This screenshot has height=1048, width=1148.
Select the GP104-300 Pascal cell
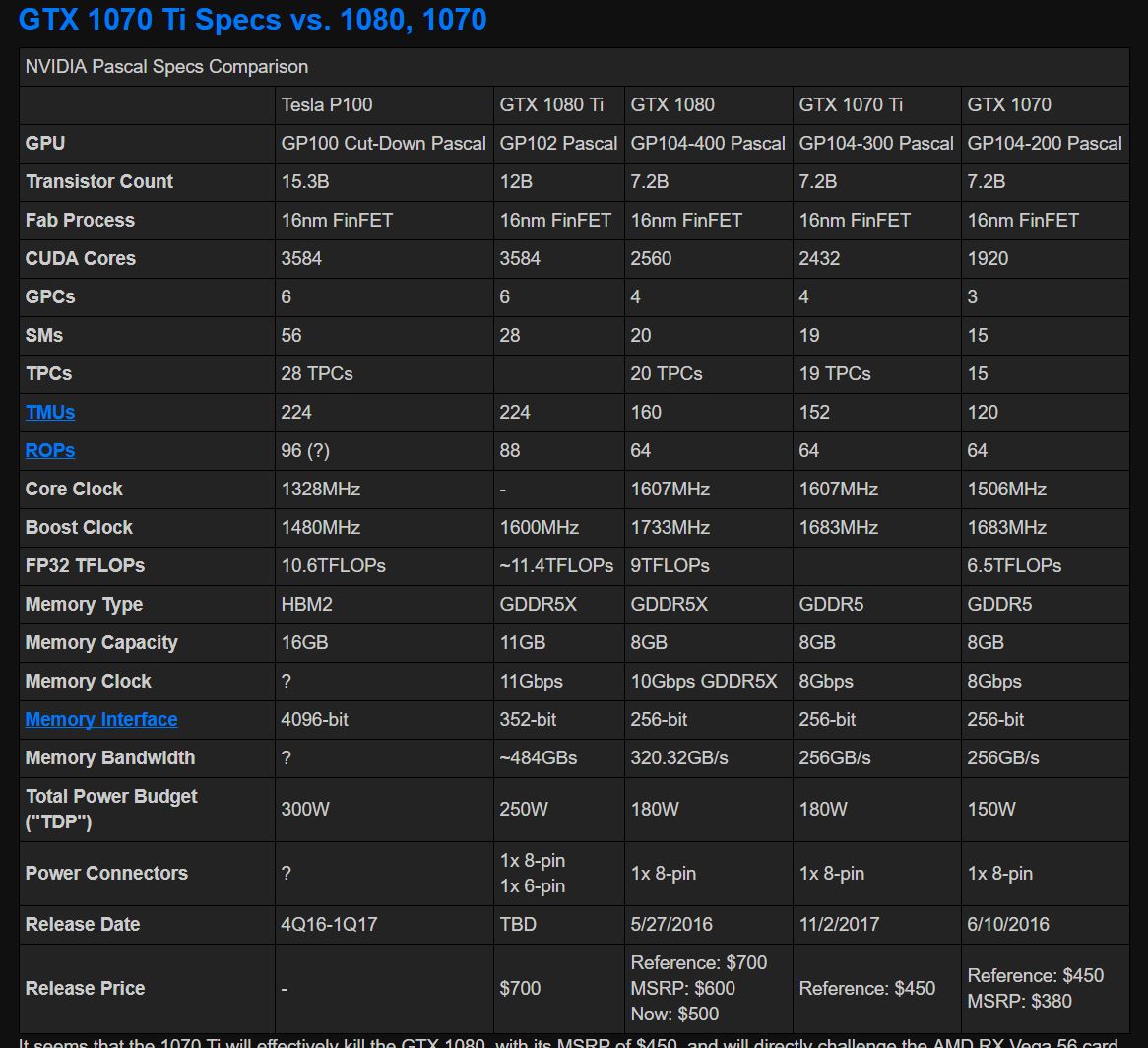875,144
